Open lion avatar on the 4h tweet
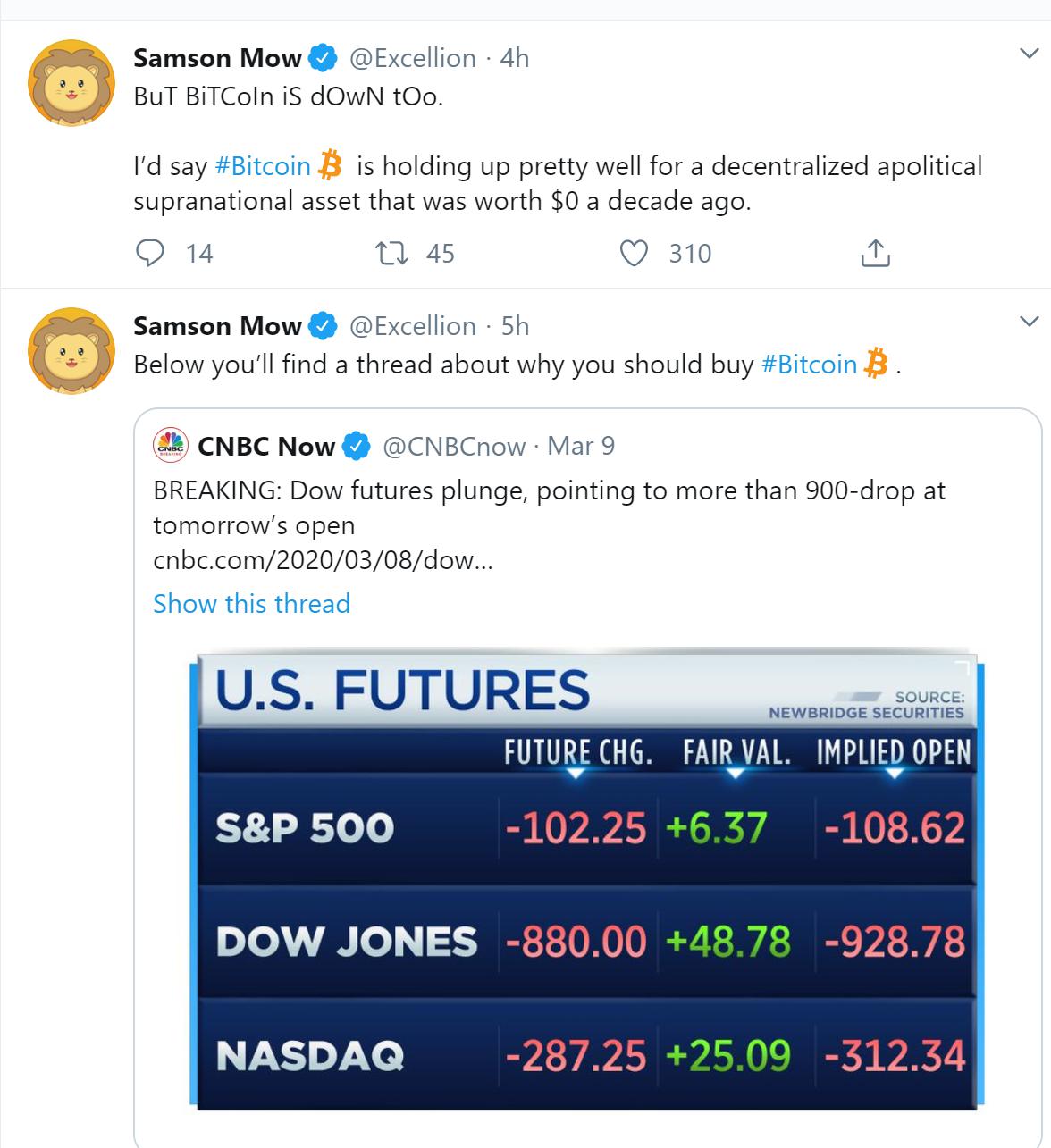 coord(73,83)
